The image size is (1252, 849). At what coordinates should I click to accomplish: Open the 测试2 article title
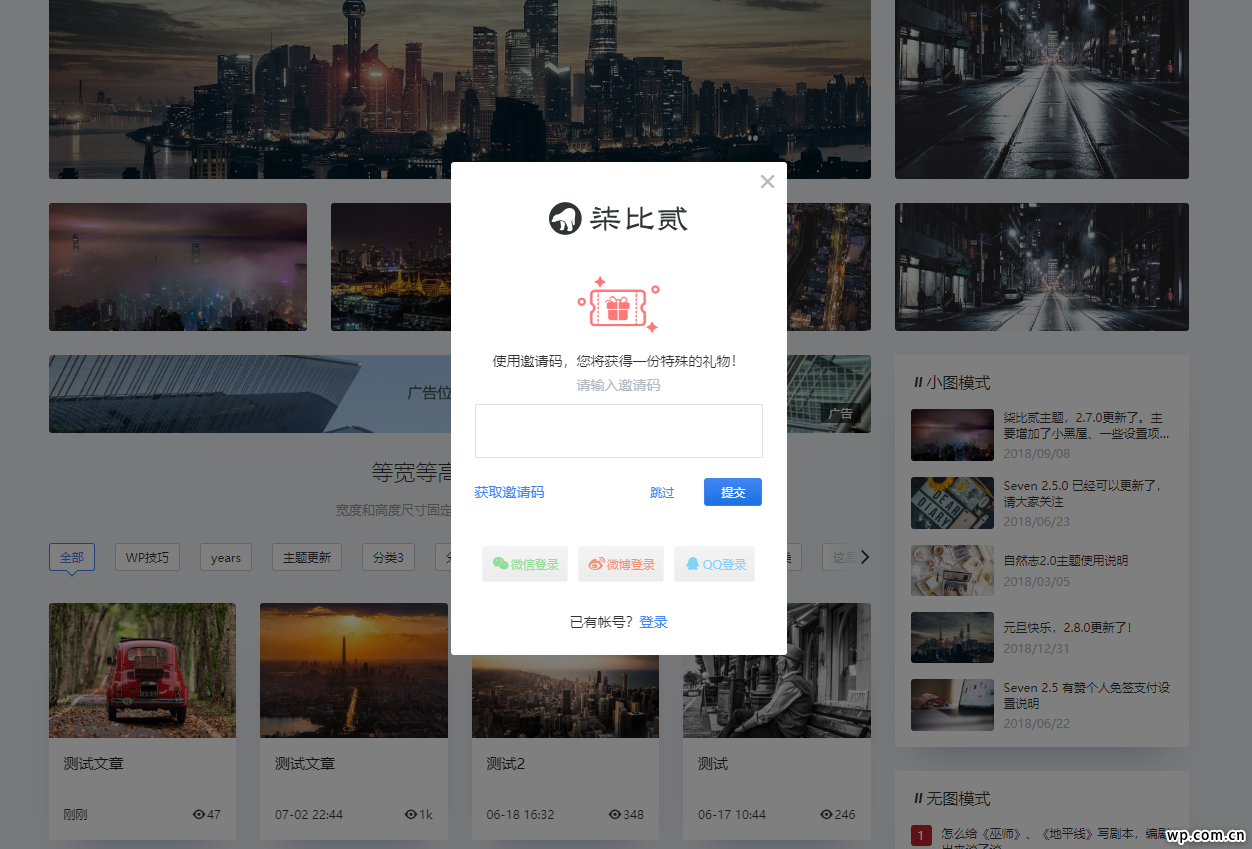point(506,764)
